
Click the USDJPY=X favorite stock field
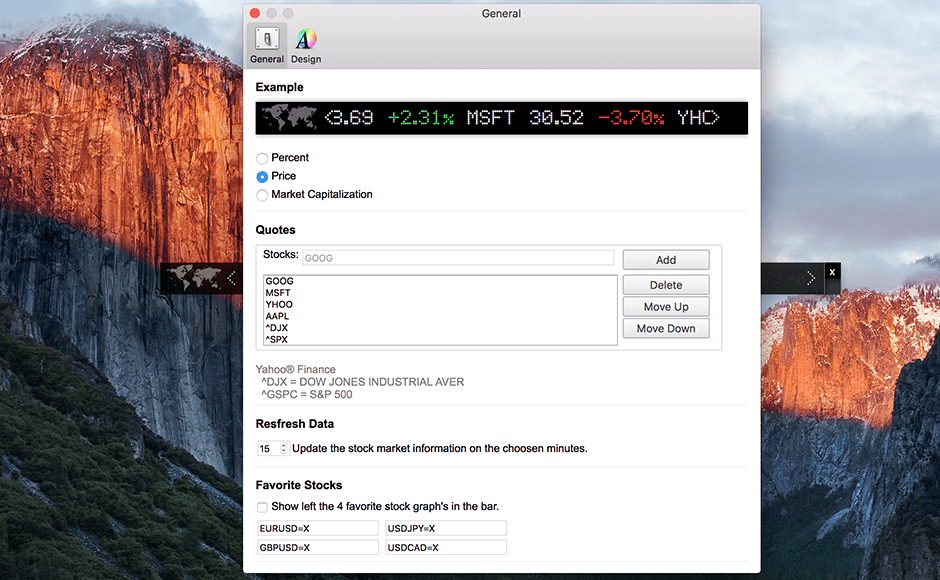pyautogui.click(x=446, y=528)
